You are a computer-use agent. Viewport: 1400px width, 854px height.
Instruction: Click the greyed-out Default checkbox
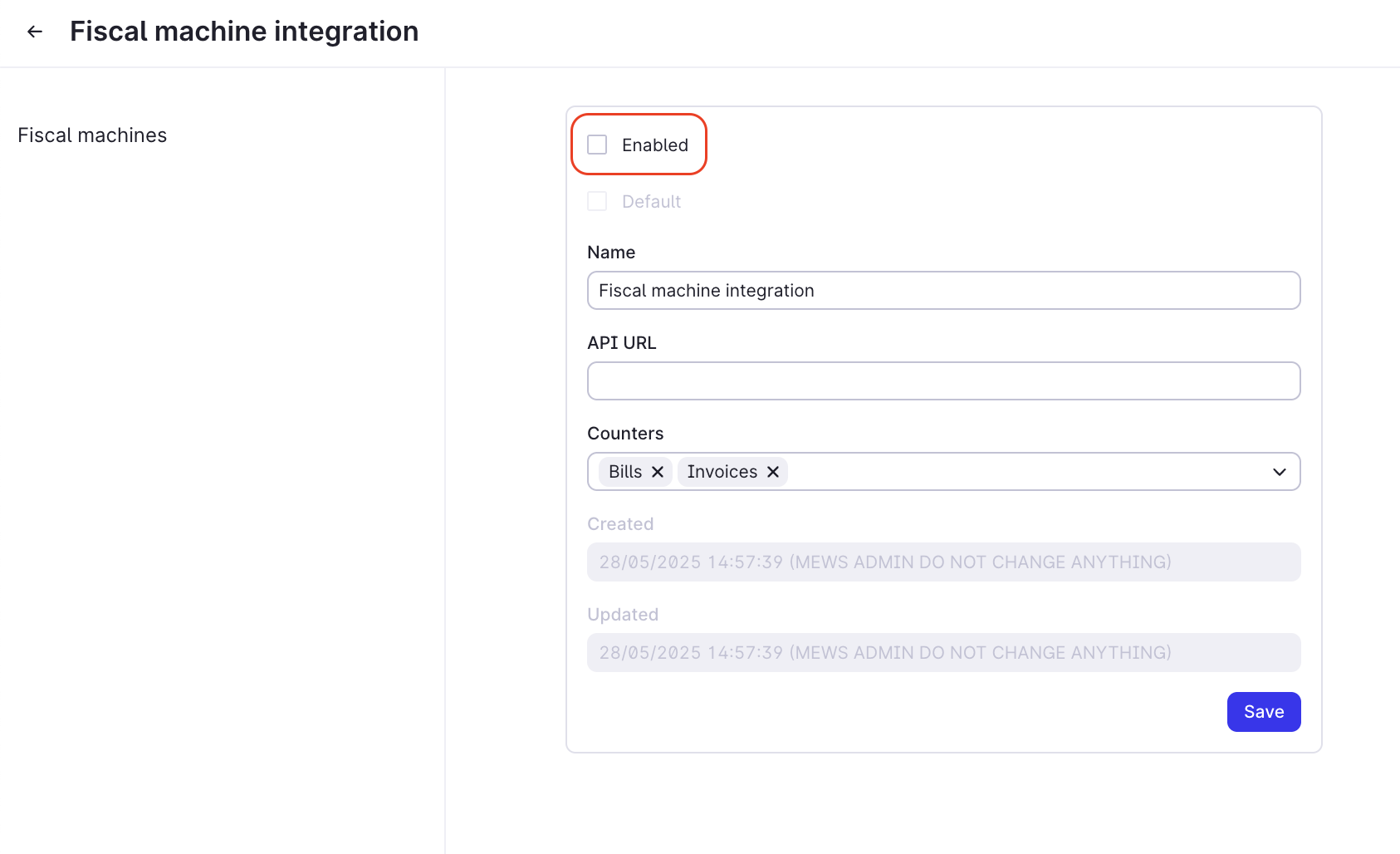coord(597,201)
